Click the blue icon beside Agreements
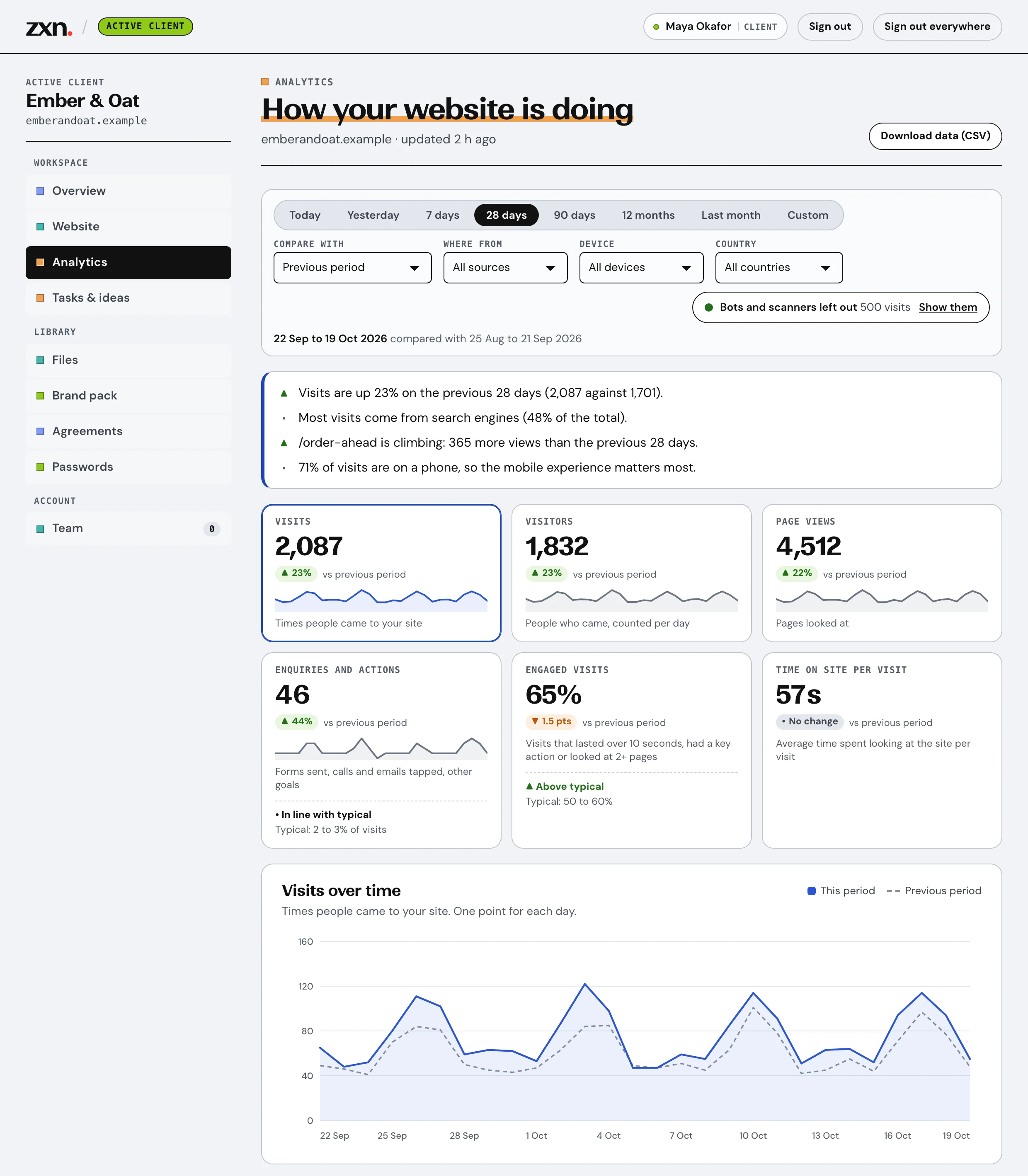Image resolution: width=1028 pixels, height=1176 pixels. click(40, 431)
